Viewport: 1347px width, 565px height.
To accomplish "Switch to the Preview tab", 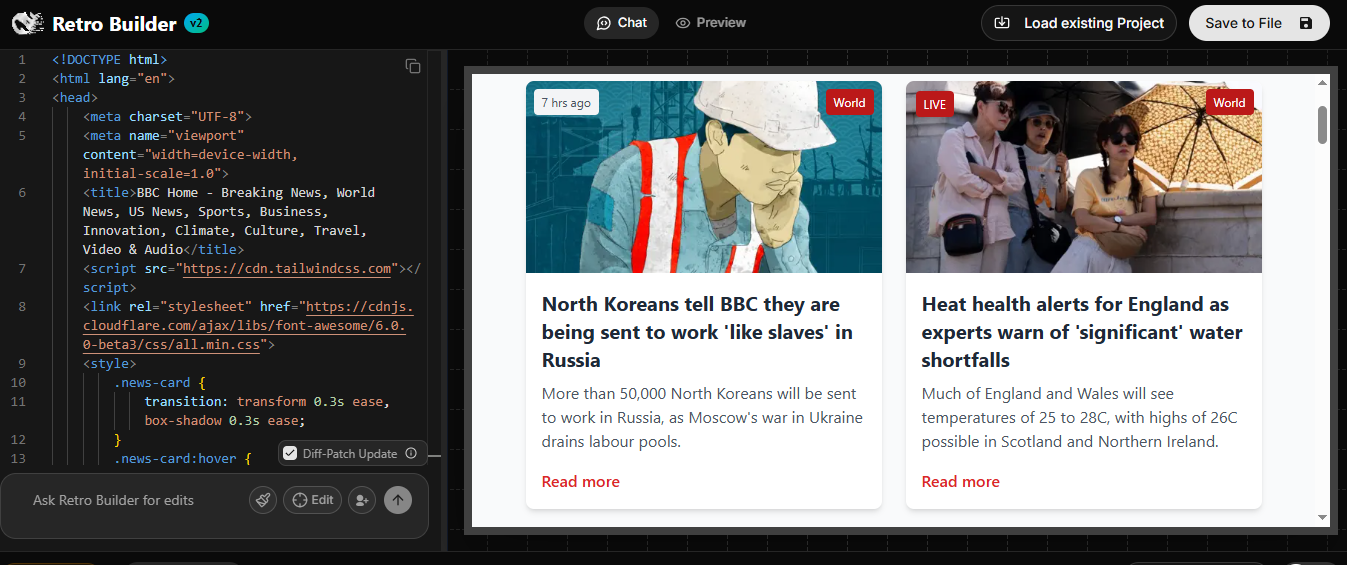I will click(x=710, y=23).
